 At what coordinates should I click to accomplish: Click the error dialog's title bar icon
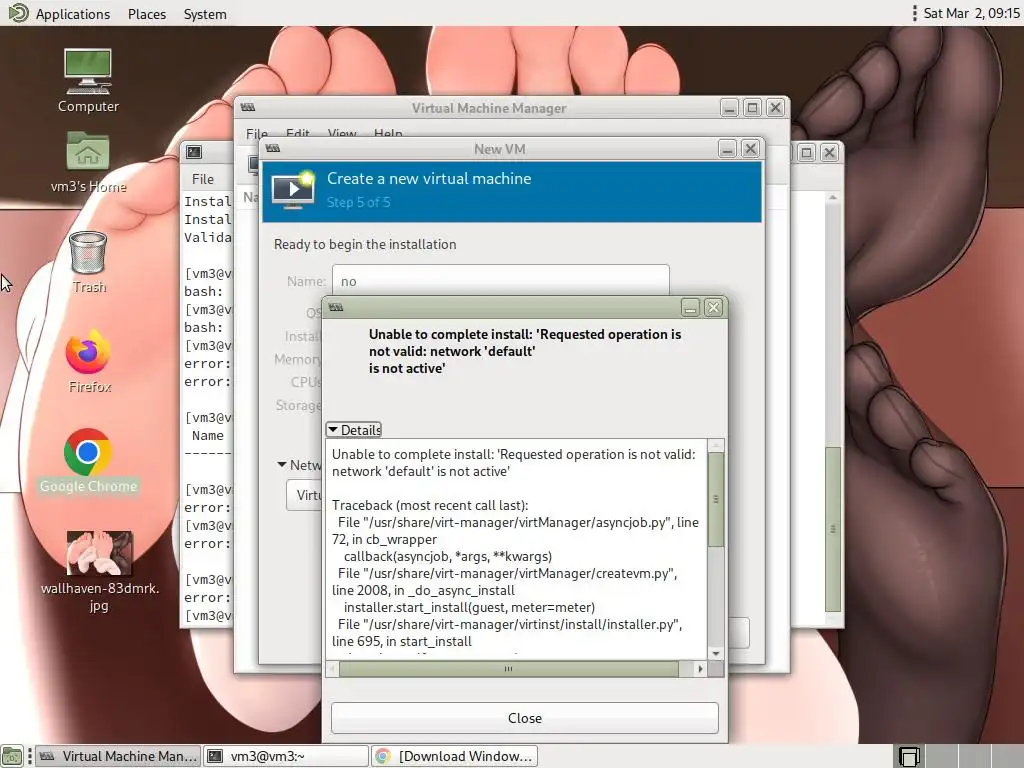pos(336,307)
